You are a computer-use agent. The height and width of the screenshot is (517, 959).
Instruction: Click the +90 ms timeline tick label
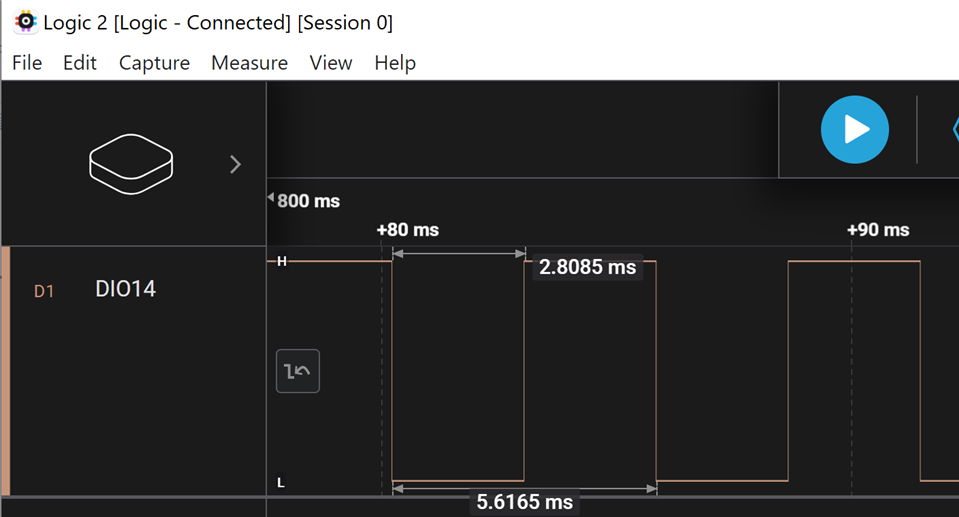tap(878, 230)
